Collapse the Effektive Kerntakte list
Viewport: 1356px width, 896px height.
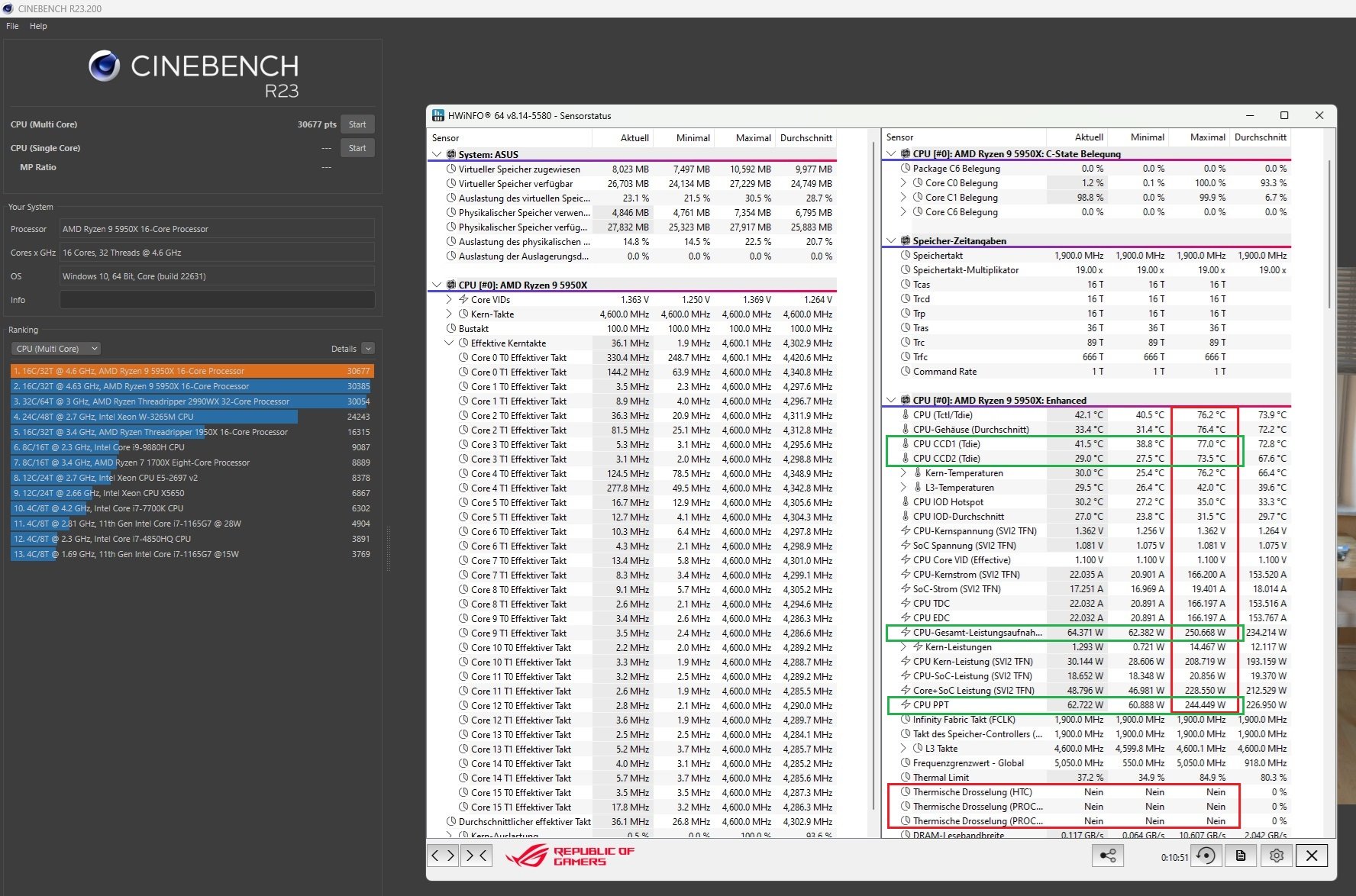coord(449,343)
